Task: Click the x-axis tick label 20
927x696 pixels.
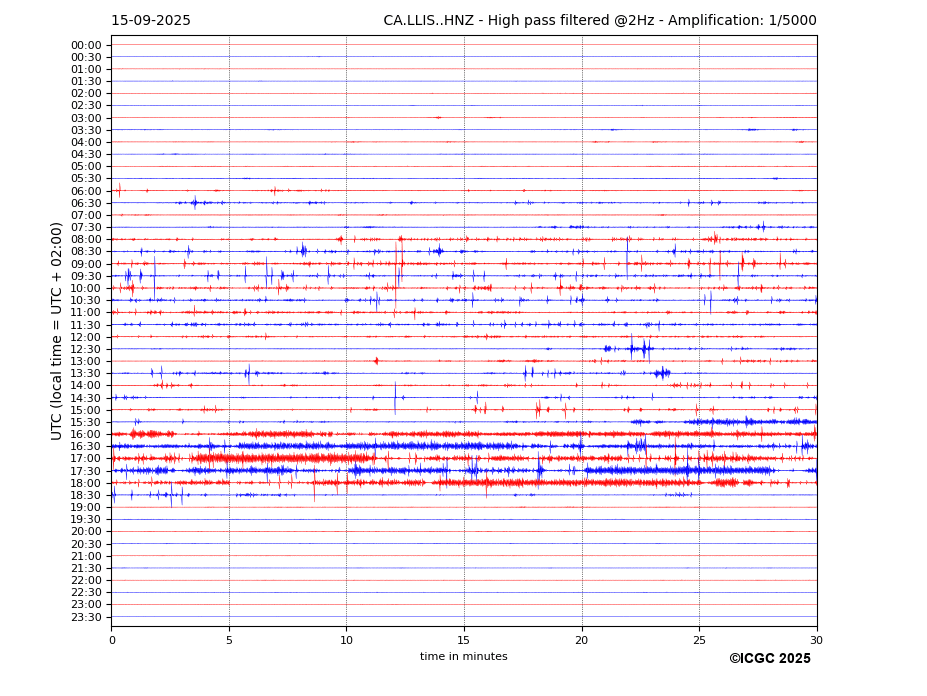Action: (x=582, y=640)
